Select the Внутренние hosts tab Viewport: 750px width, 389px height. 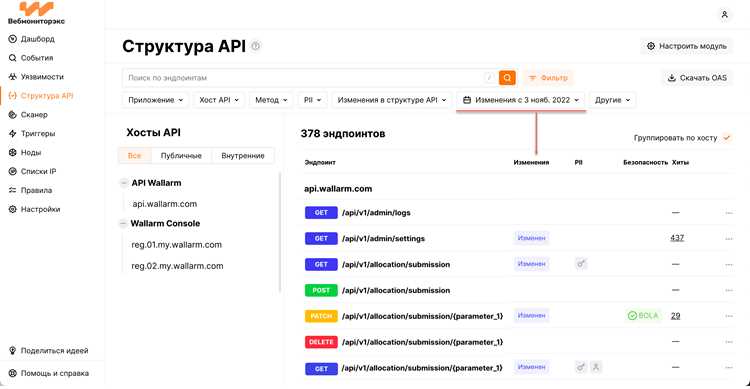point(243,156)
